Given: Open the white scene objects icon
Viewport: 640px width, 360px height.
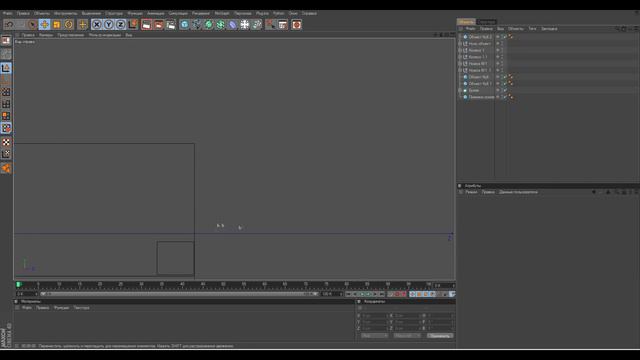Looking at the screenshot, I should point(244,24).
